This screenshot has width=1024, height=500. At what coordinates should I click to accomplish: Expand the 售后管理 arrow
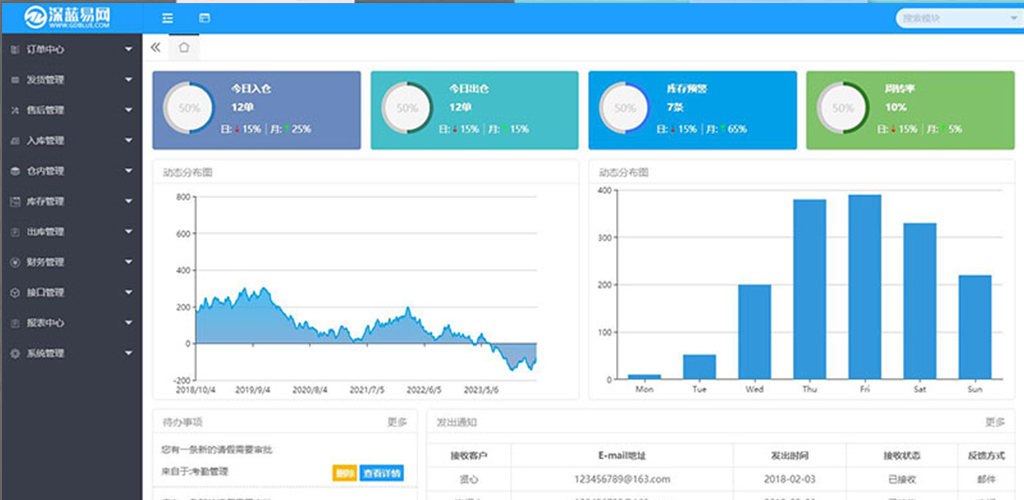[129, 110]
